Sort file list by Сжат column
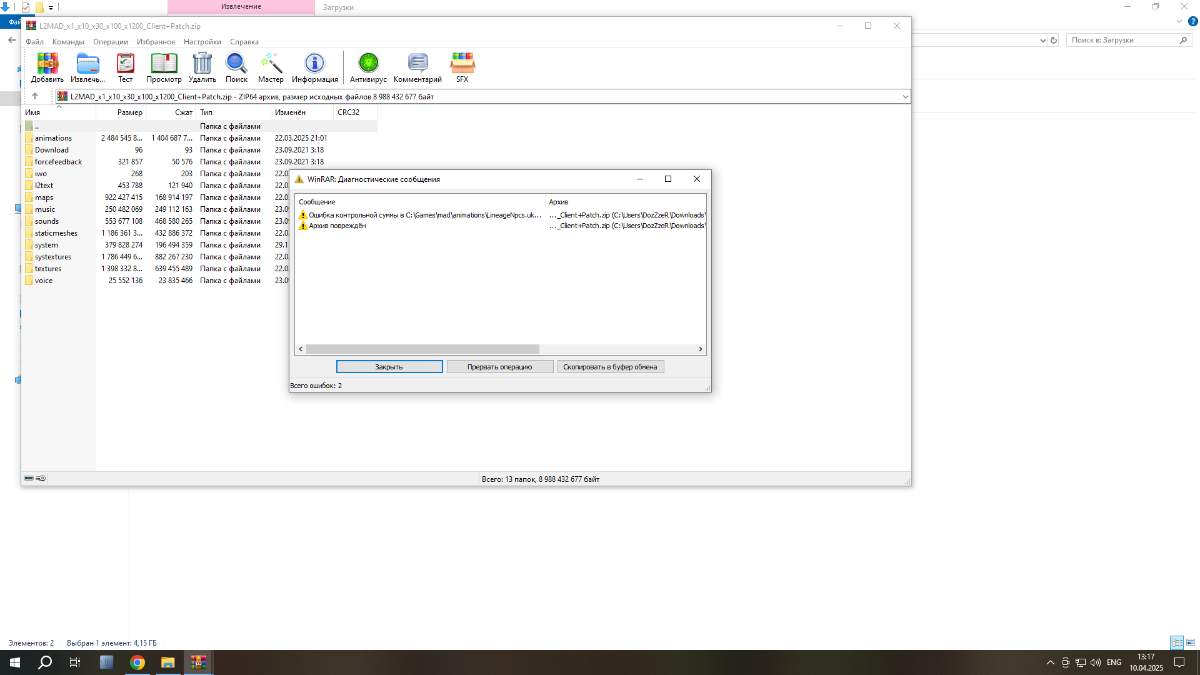Image resolution: width=1200 pixels, height=675 pixels. [171, 113]
